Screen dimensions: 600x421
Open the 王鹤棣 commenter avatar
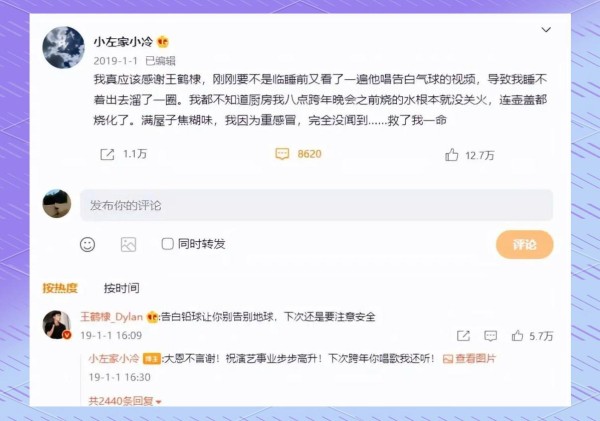click(x=57, y=325)
